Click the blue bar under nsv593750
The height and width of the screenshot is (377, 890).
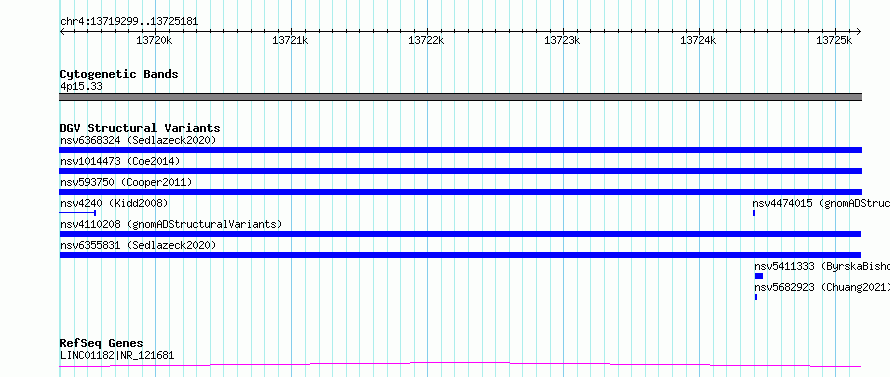click(x=460, y=192)
